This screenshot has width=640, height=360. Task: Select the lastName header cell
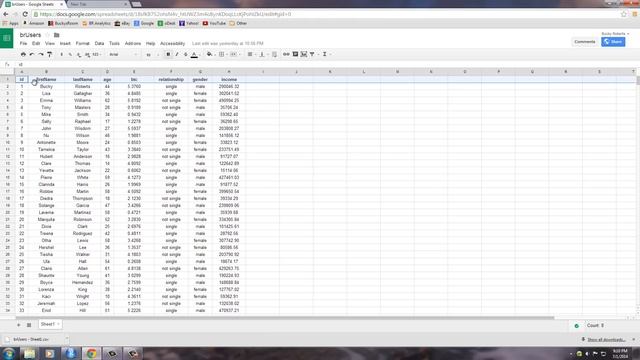coord(82,79)
